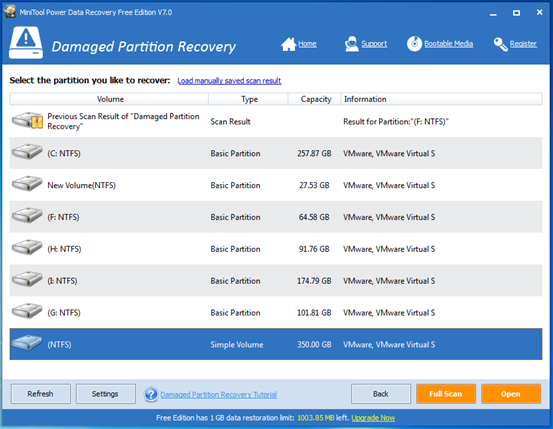Select the F: NTFS partition row
Screen dimensions: 553x429
tap(276, 217)
